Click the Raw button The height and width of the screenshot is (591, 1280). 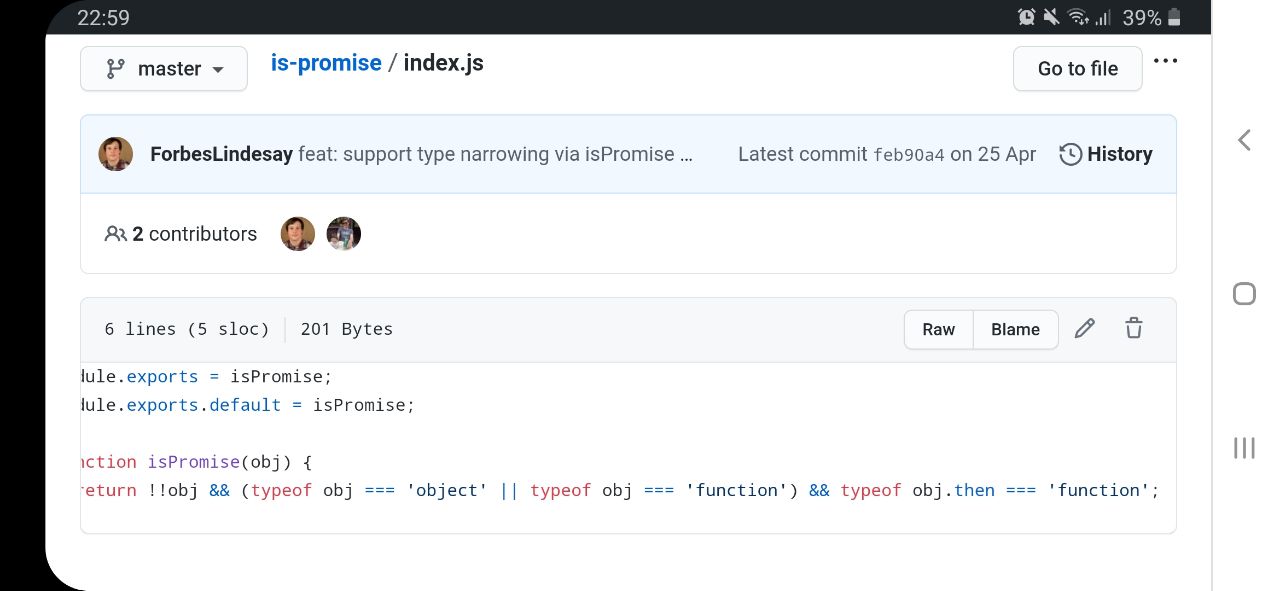[x=938, y=329]
